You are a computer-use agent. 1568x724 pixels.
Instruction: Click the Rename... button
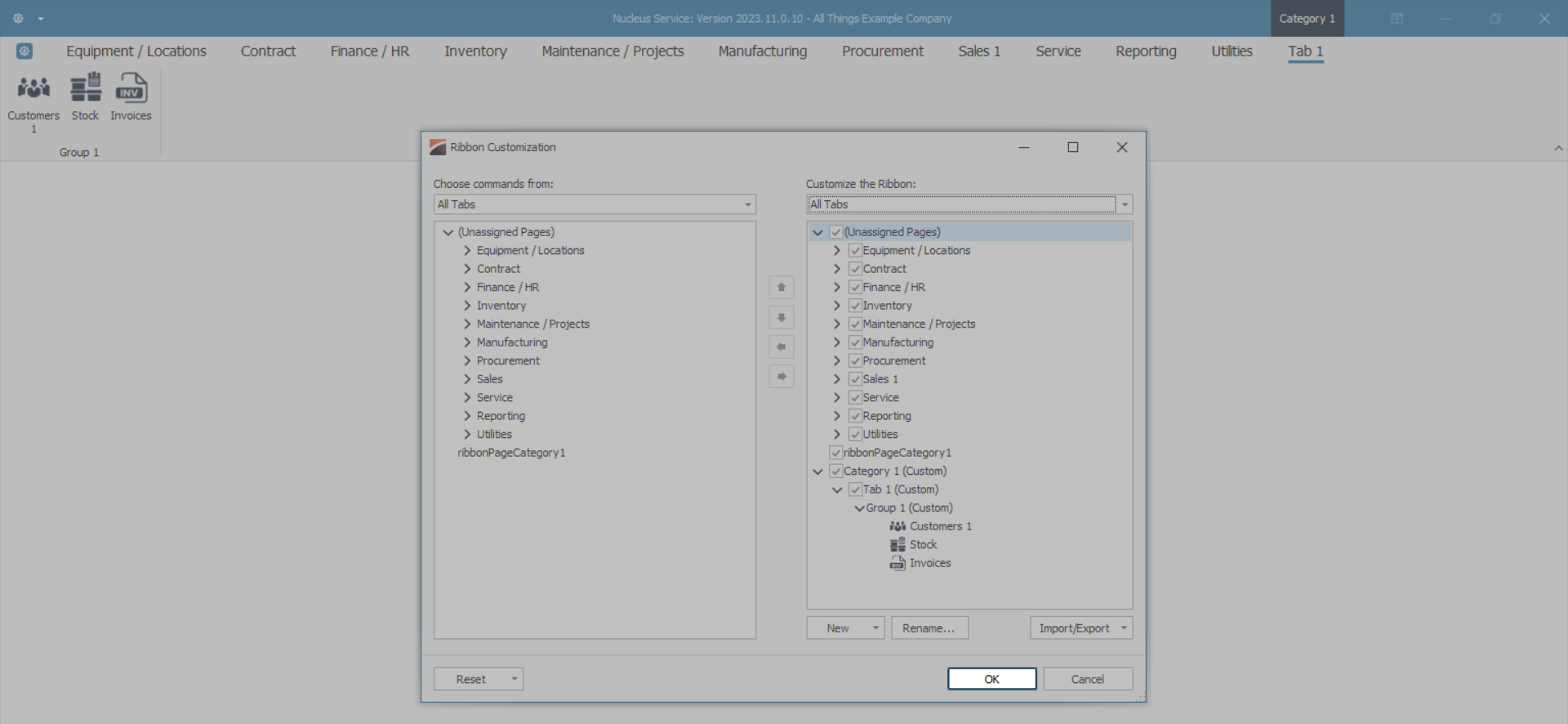929,628
